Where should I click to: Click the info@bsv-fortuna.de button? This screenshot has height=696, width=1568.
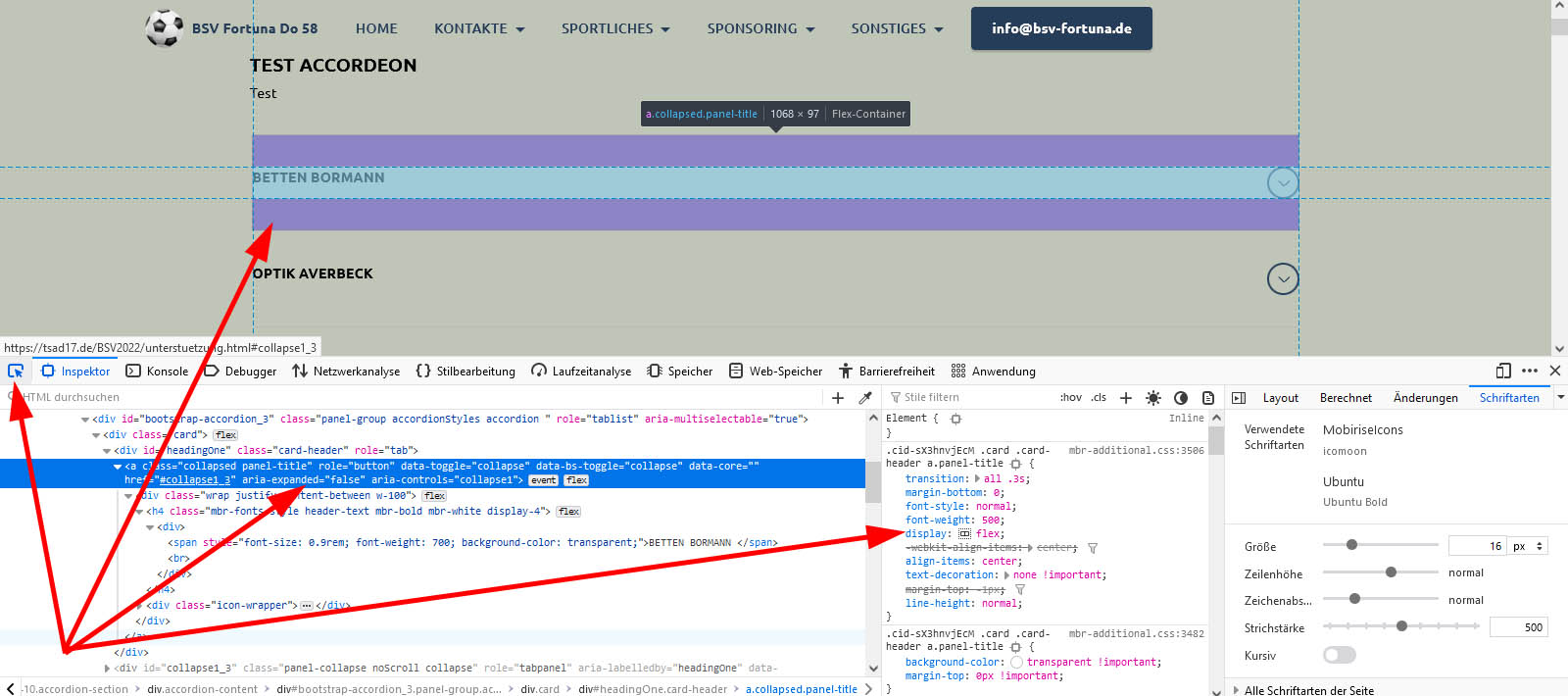coord(1061,28)
